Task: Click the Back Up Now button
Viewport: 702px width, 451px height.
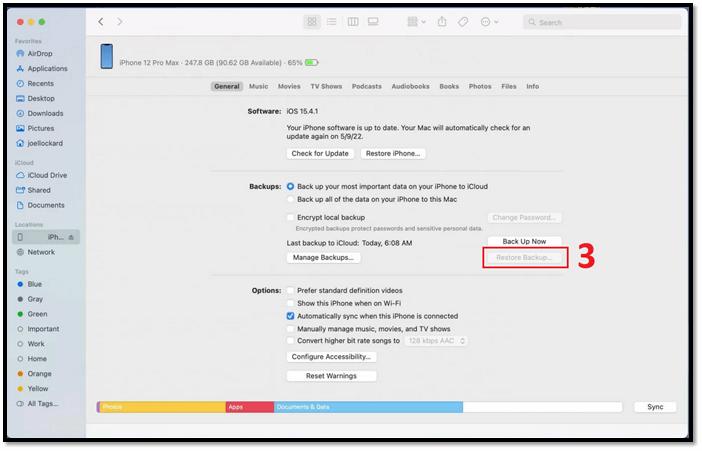Action: 524,241
